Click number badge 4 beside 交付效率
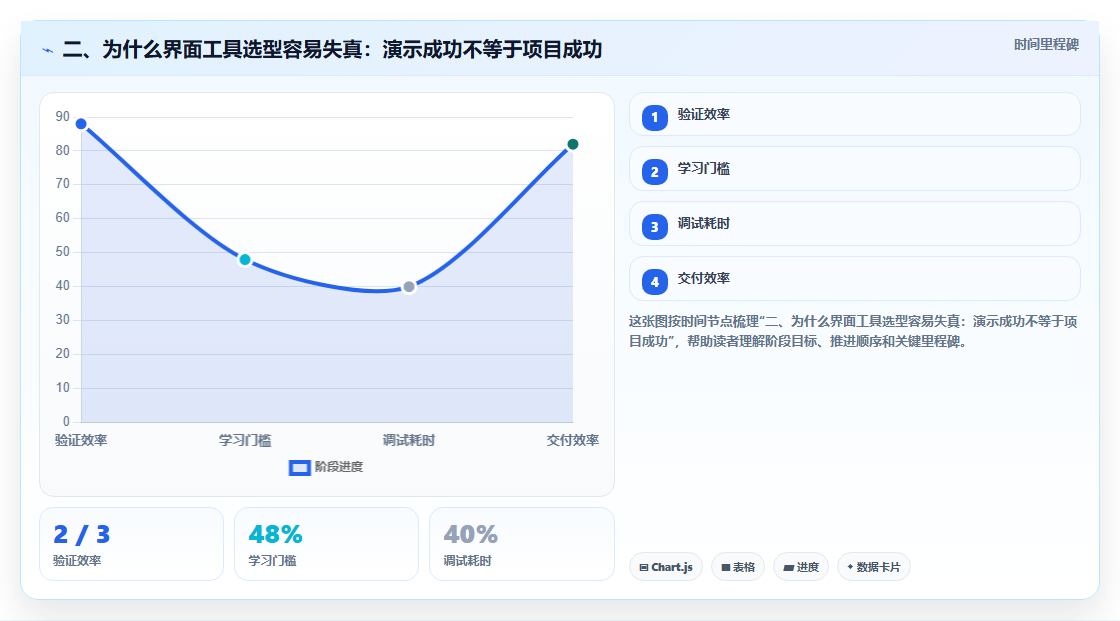Viewport: 1120px width, 621px height. click(x=654, y=282)
